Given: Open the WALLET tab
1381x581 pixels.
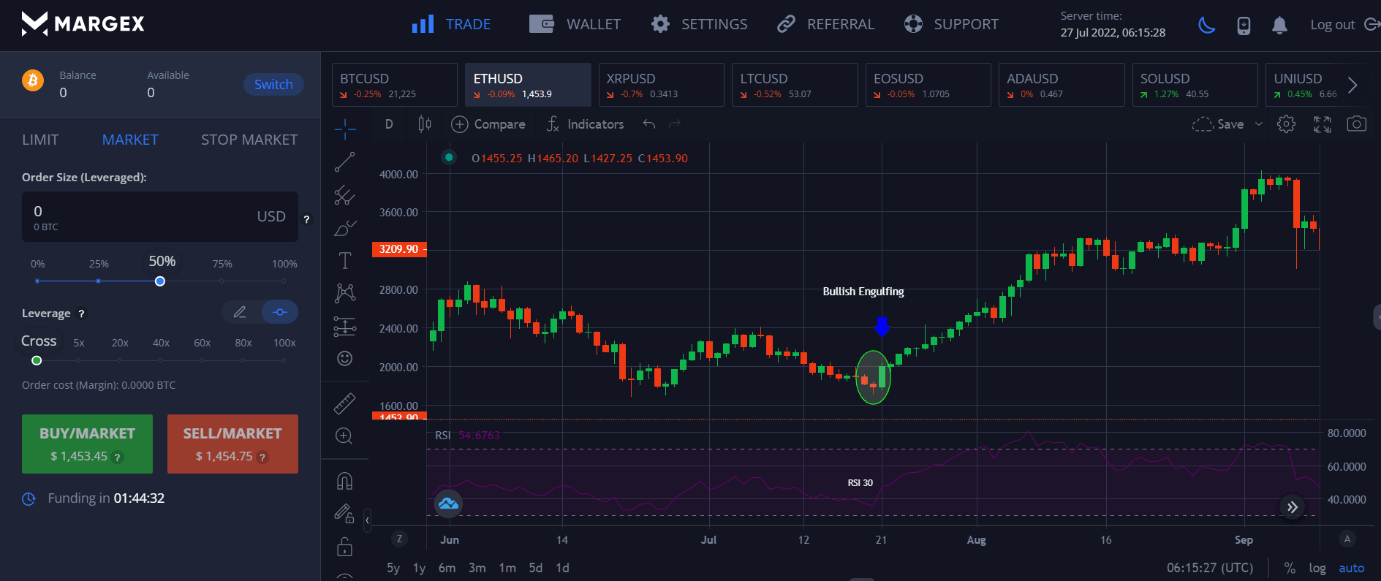Looking at the screenshot, I should (575, 24).
